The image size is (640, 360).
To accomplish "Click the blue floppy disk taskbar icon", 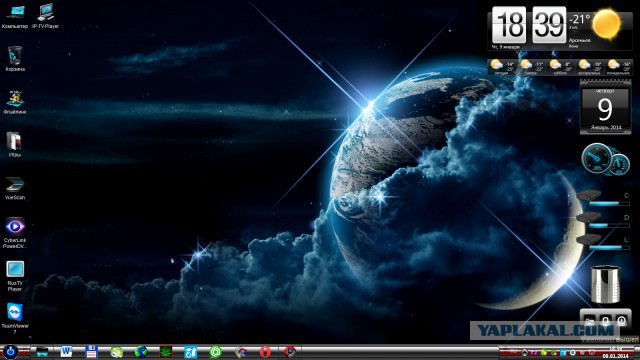I will tap(91, 352).
